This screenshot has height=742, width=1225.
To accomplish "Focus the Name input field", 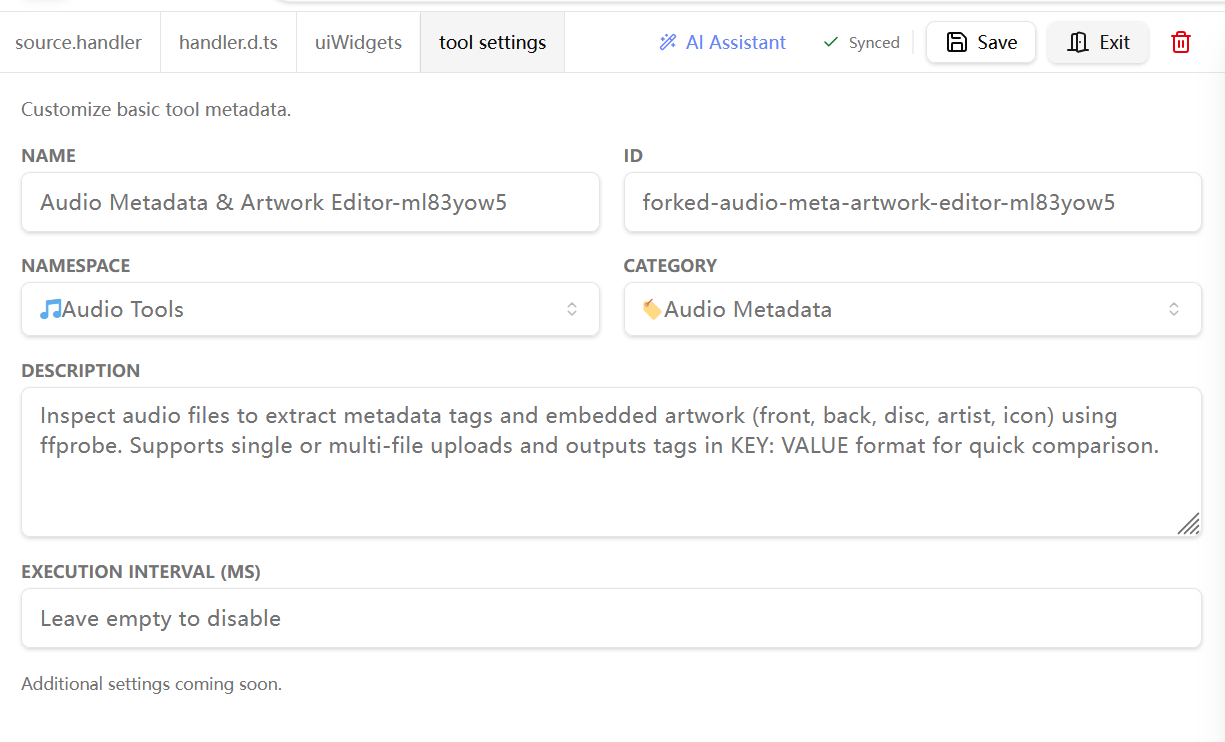I will pyautogui.click(x=310, y=202).
